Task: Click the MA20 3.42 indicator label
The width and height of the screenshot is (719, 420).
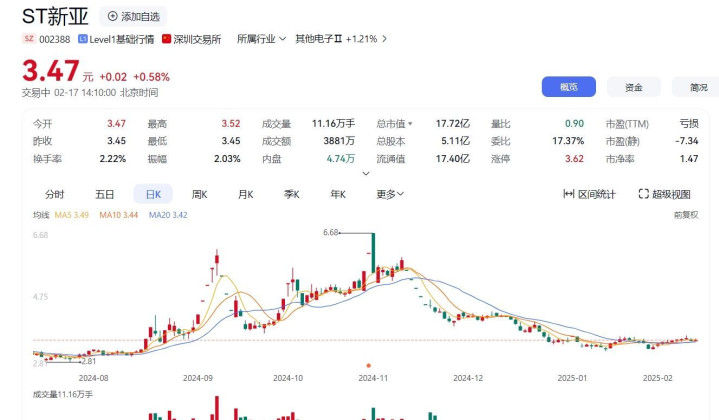Action: coord(168,215)
